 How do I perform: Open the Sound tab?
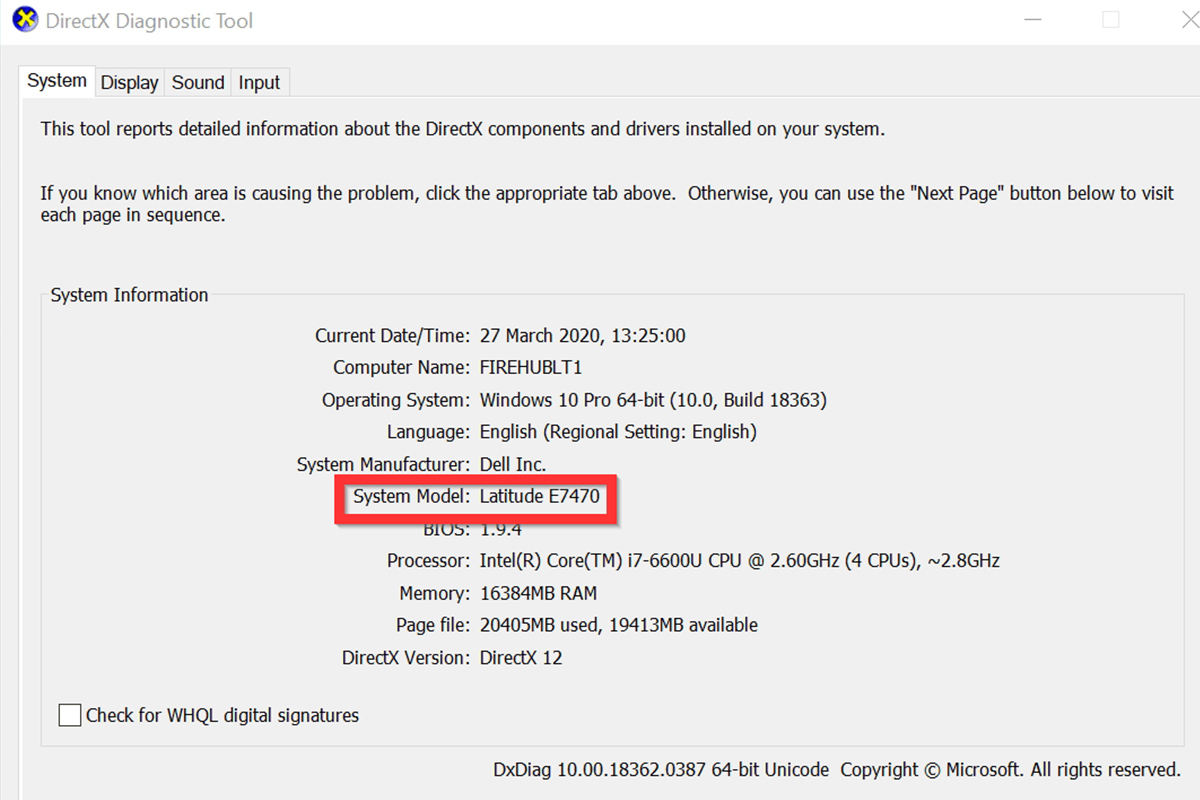point(198,83)
